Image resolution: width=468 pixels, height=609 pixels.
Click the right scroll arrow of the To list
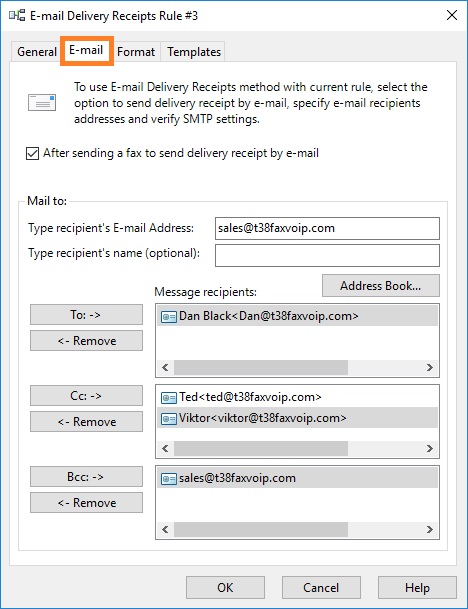pyautogui.click(x=430, y=367)
